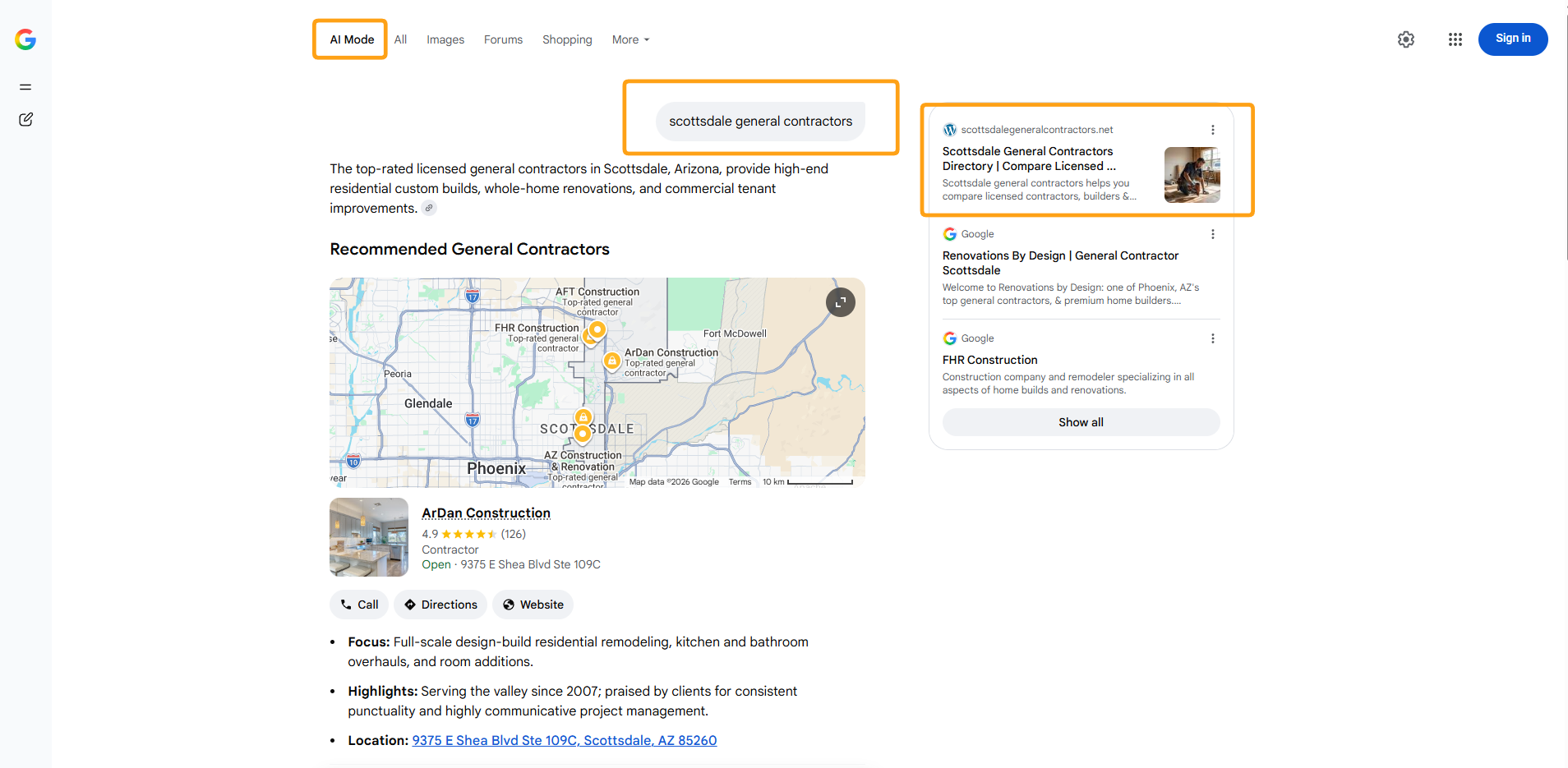Viewport: 1568px width, 768px height.
Task: Click Glendale label on the map
Action: [x=428, y=403]
